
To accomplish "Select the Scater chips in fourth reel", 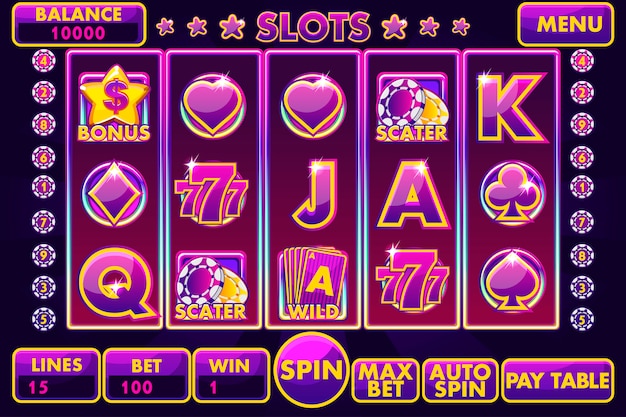I will click(x=411, y=108).
